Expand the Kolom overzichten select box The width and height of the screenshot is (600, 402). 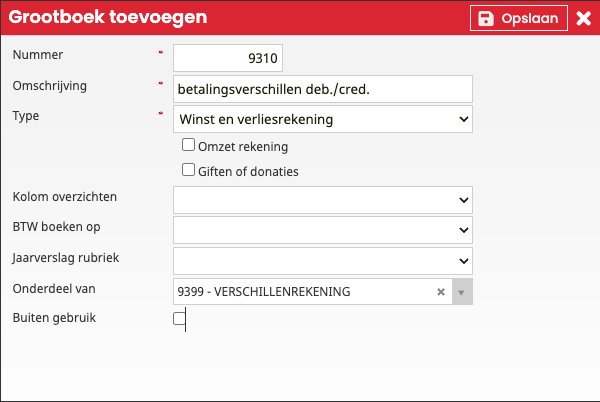[323, 200]
